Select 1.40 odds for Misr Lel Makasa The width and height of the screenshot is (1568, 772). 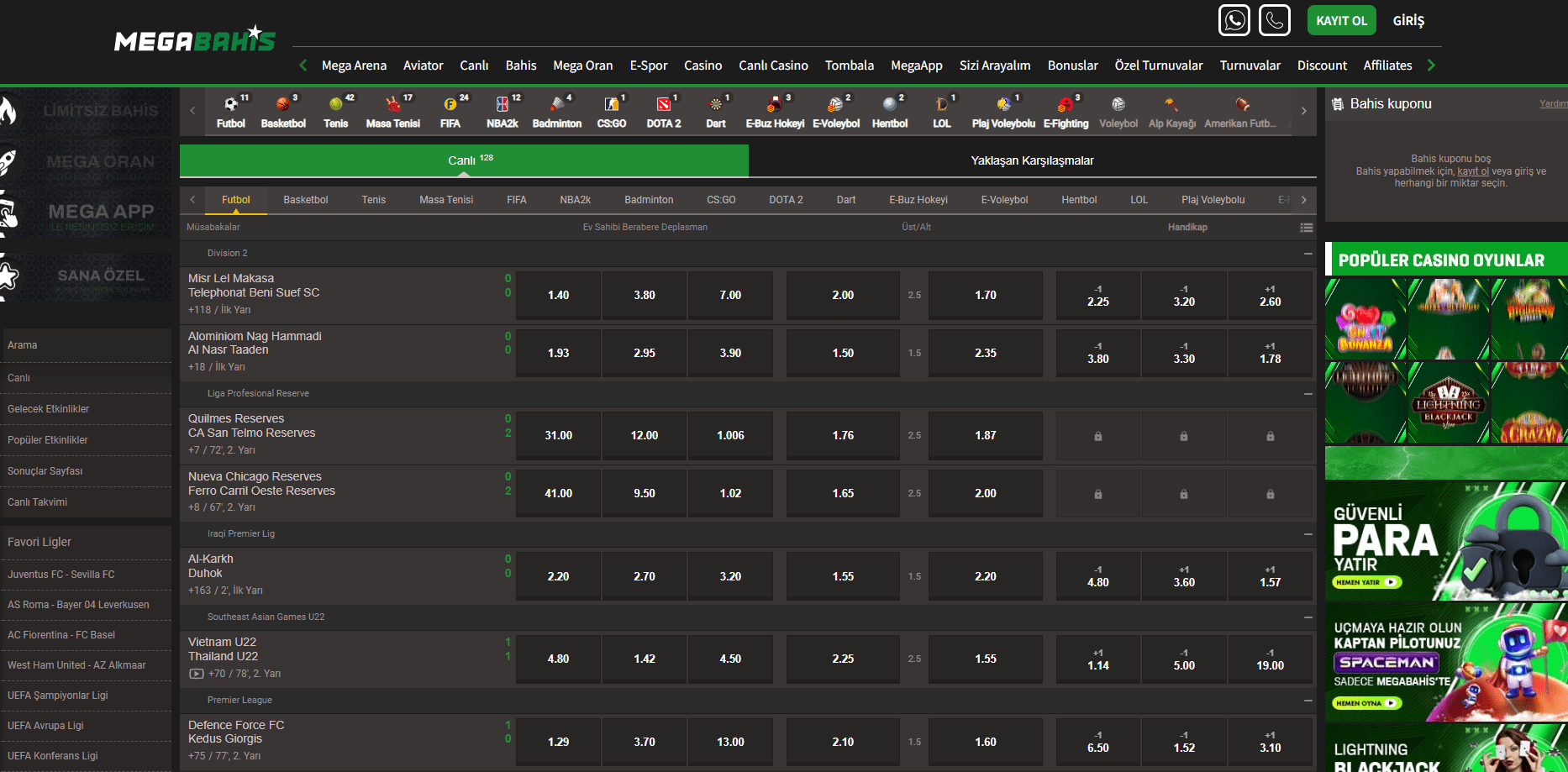(x=558, y=295)
